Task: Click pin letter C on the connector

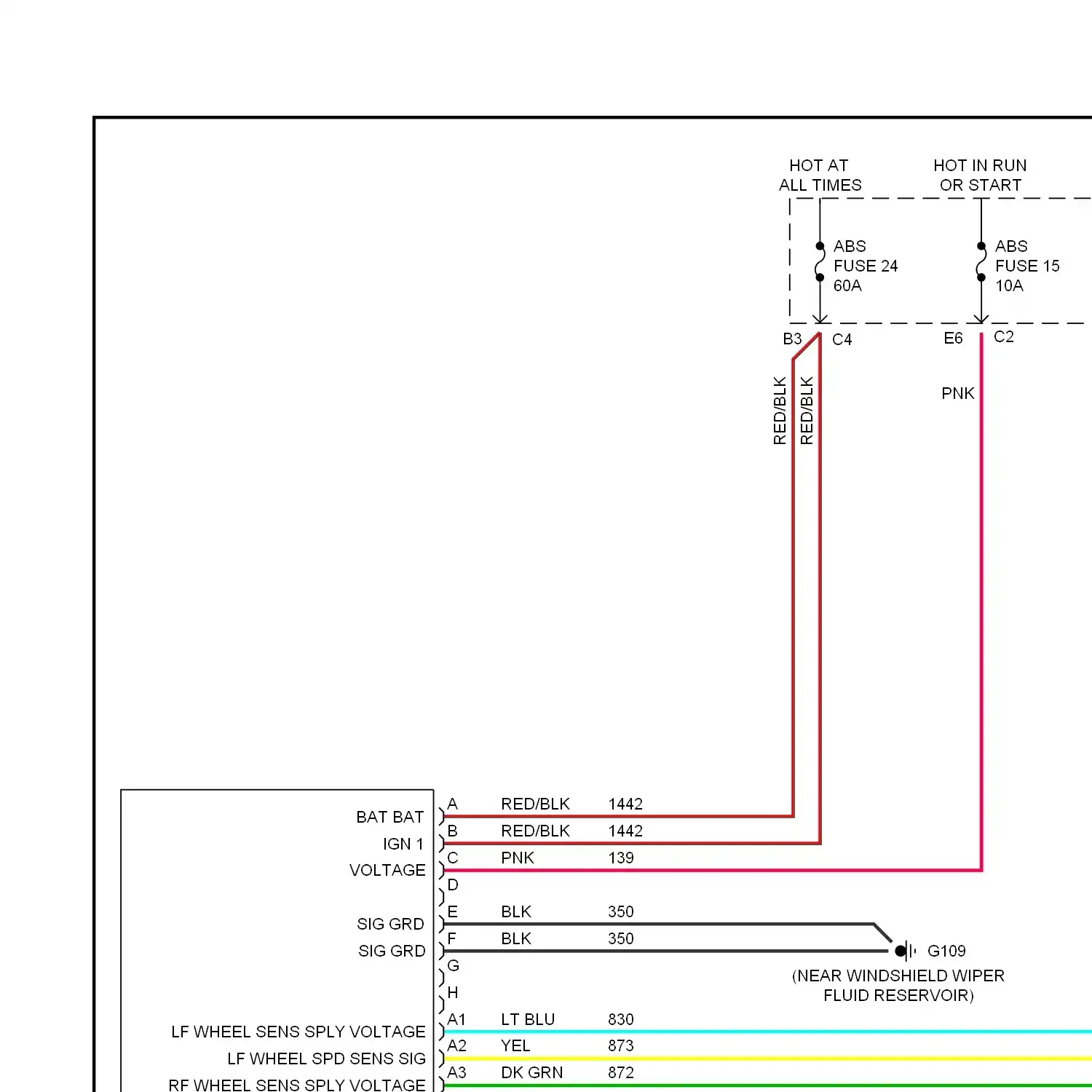Action: coord(452,858)
